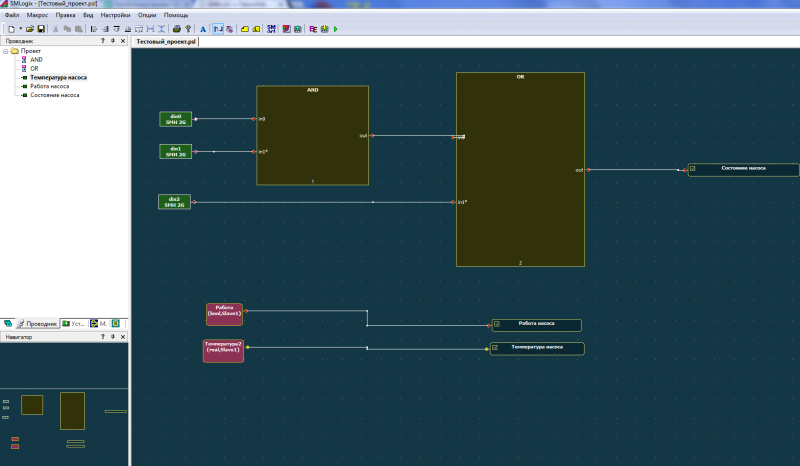Screen dimensions: 800x466
Task: Select 'Работа насоса' in project tree
Action: coord(49,86)
